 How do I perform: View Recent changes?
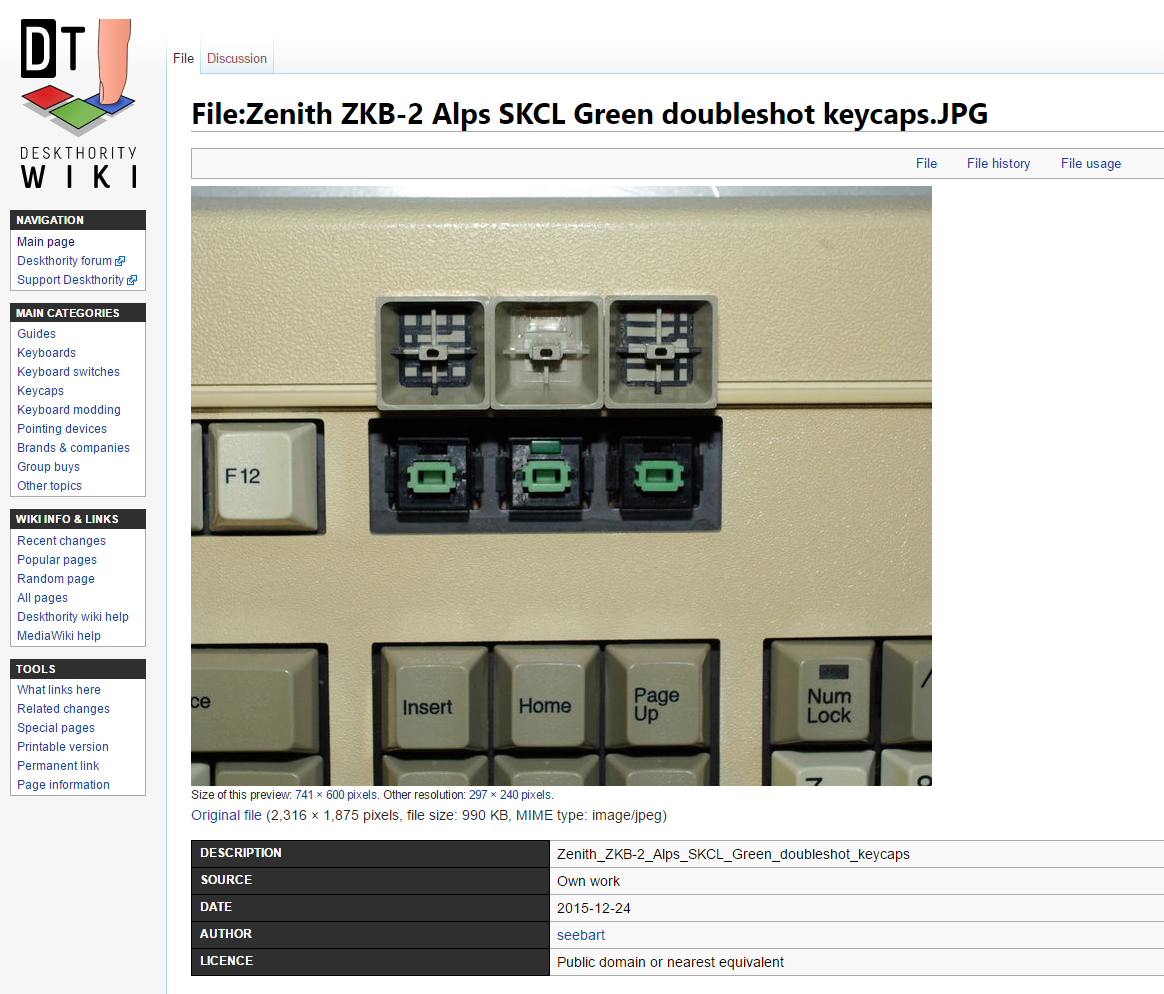tap(61, 541)
